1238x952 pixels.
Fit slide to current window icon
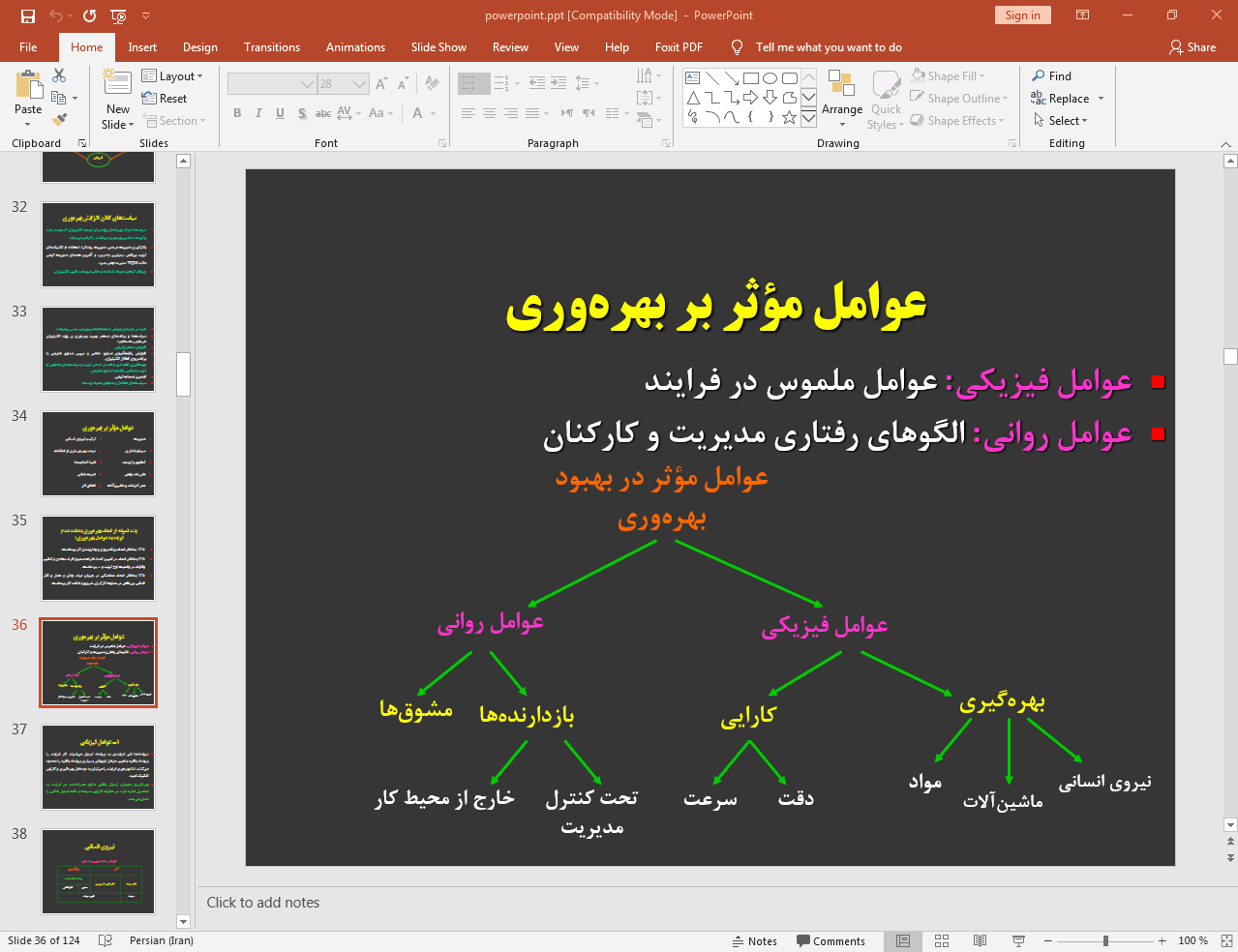point(1226,941)
